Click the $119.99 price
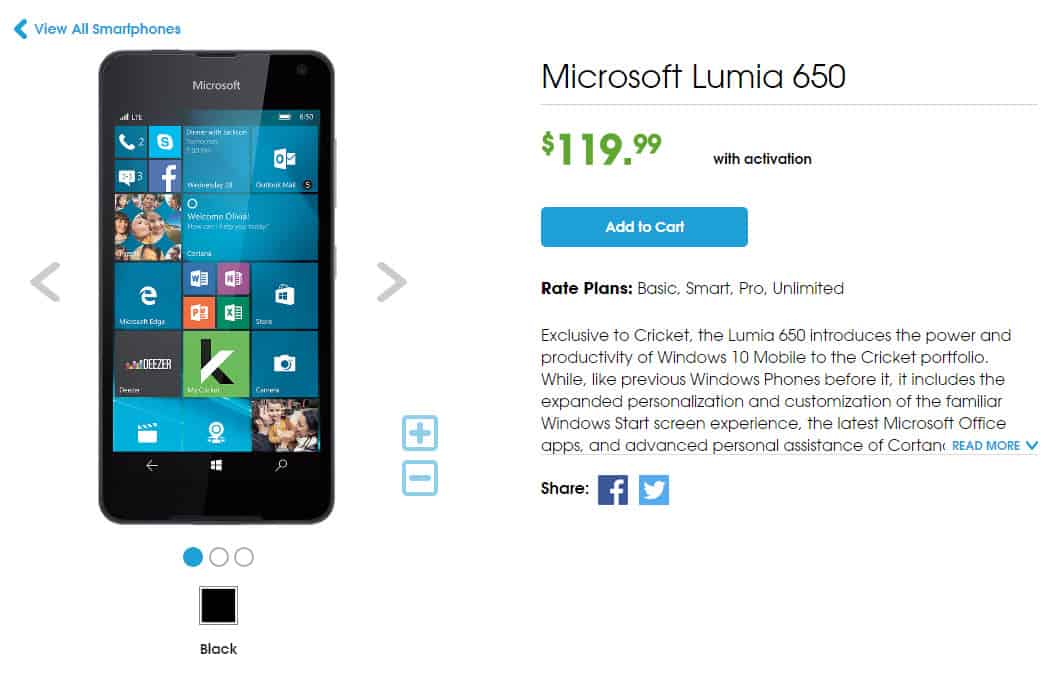Image resolution: width=1057 pixels, height=687 pixels. (x=601, y=149)
